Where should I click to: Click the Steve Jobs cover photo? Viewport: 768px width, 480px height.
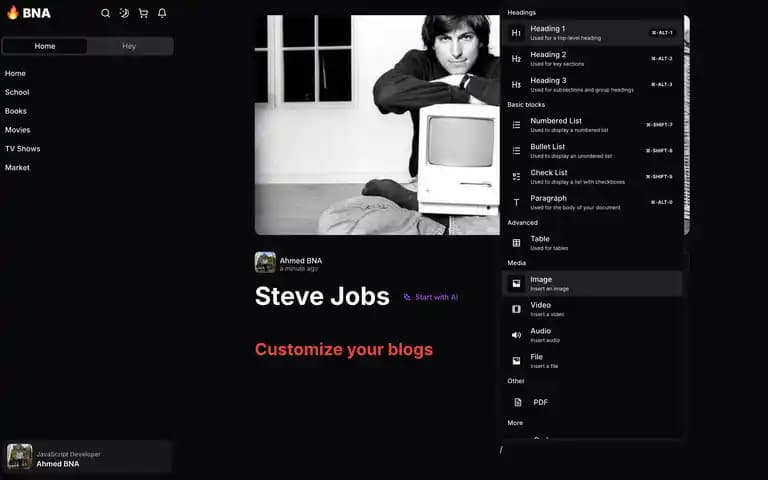click(377, 125)
